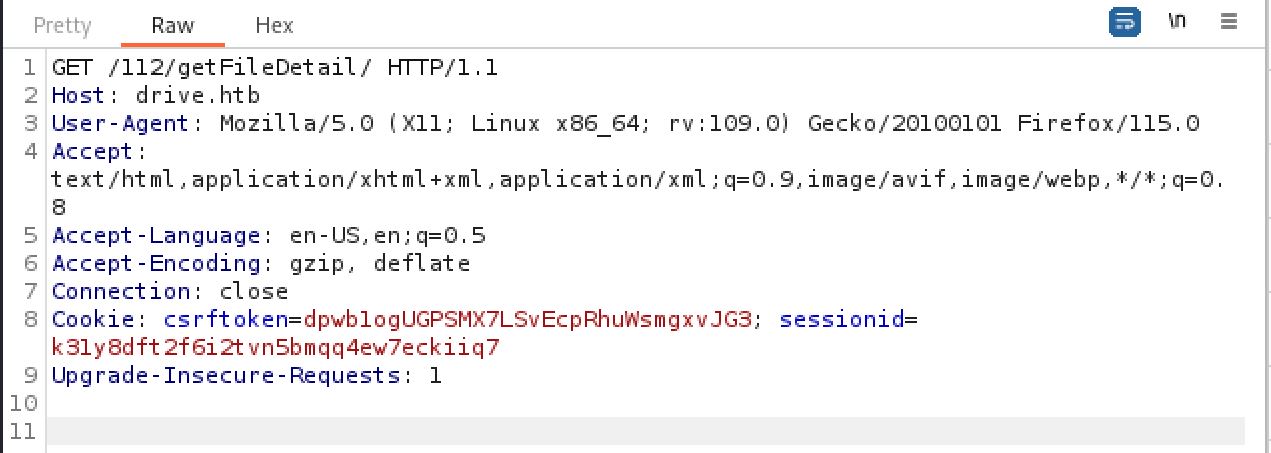Show non-printable characters with \n icon

coord(1177,22)
